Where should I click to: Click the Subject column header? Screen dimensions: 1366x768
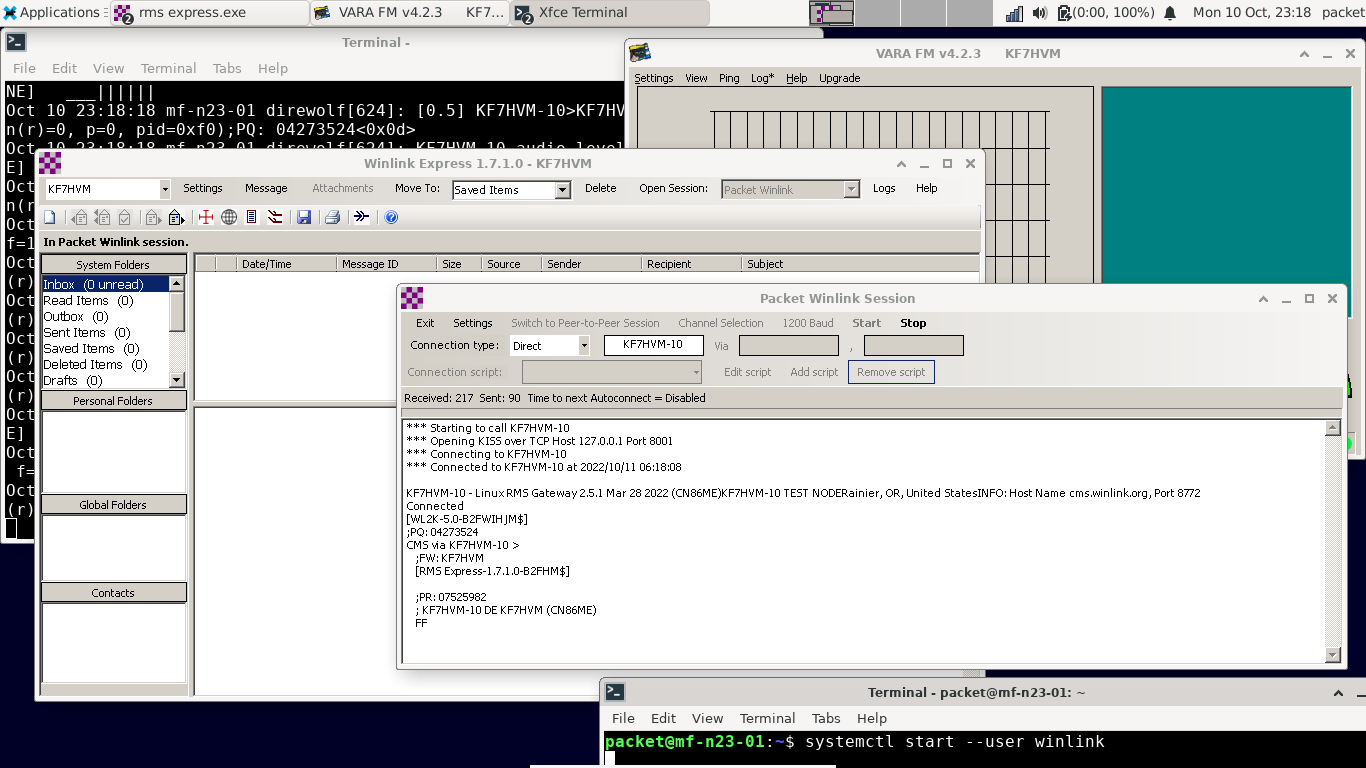[x=861, y=264]
